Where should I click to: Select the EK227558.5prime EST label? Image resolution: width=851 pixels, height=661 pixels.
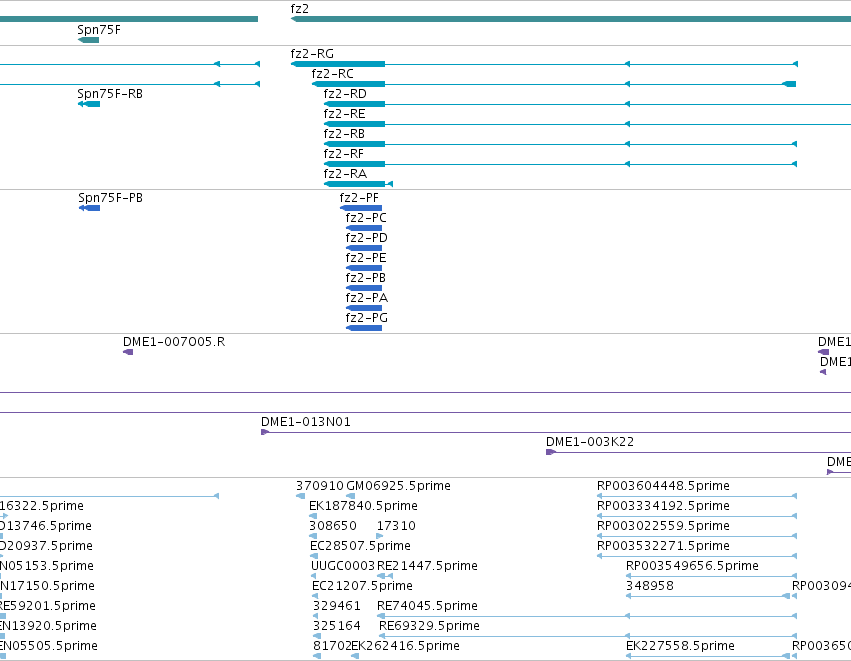pos(680,646)
